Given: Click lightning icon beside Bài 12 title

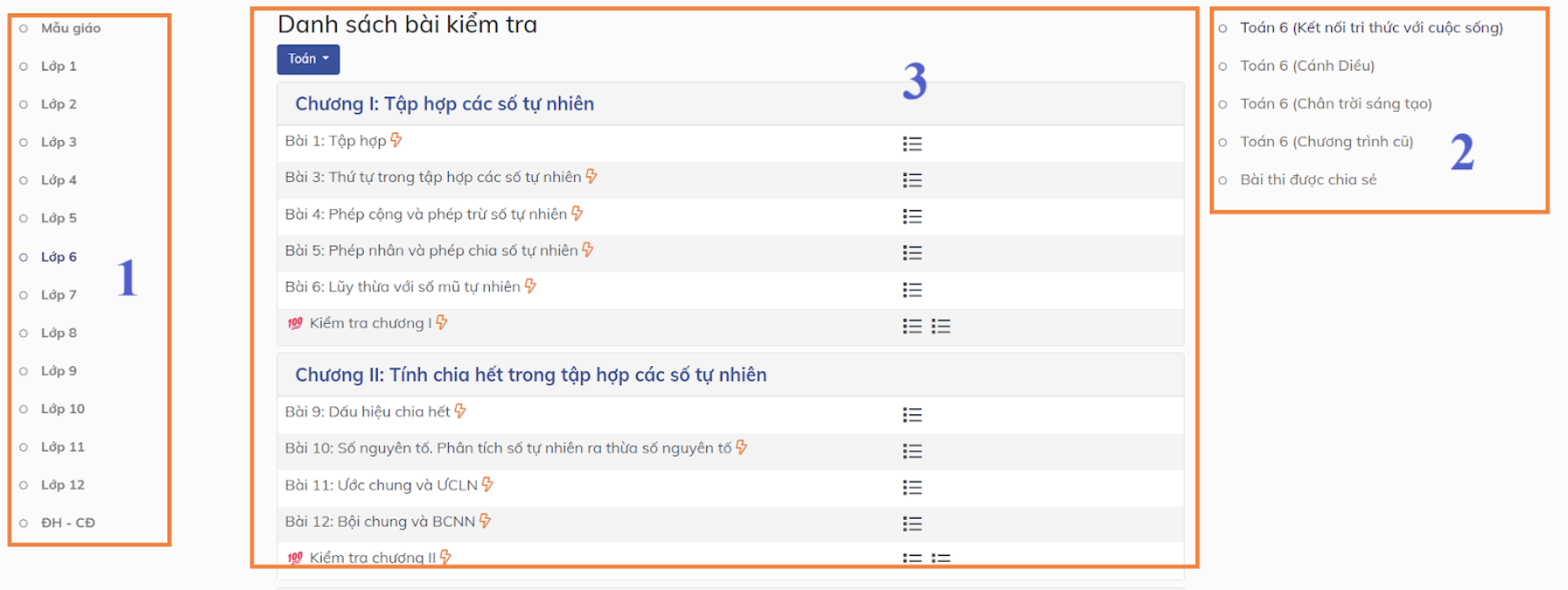Looking at the screenshot, I should click(x=485, y=521).
